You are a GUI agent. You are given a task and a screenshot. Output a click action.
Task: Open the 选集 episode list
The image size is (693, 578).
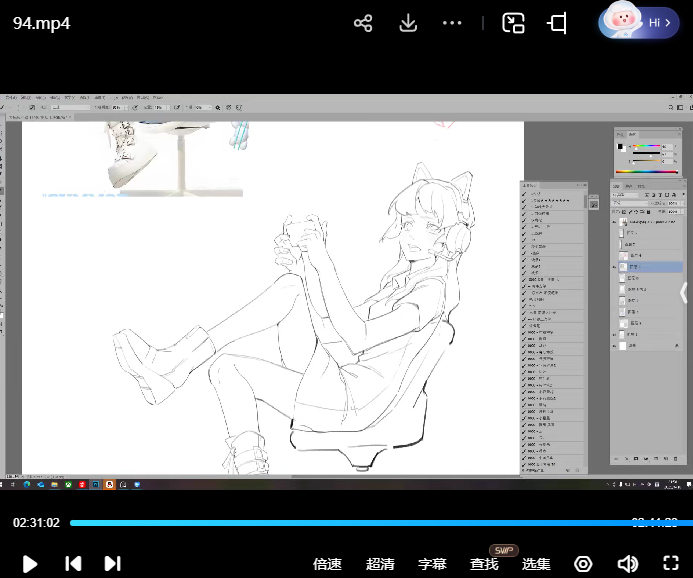tap(536, 564)
